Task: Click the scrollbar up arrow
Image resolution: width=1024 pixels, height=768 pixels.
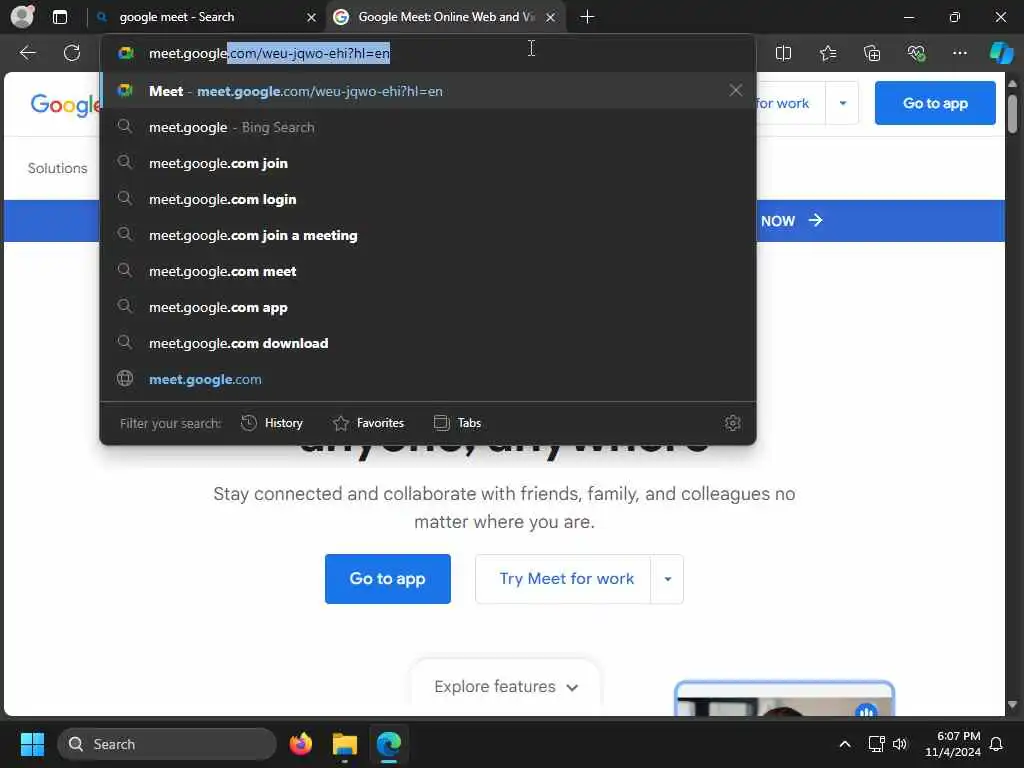Action: 1012,84
